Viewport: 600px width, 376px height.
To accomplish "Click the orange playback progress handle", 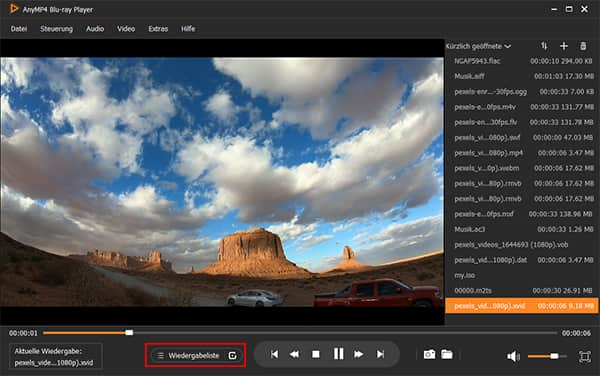I will 129,333.
